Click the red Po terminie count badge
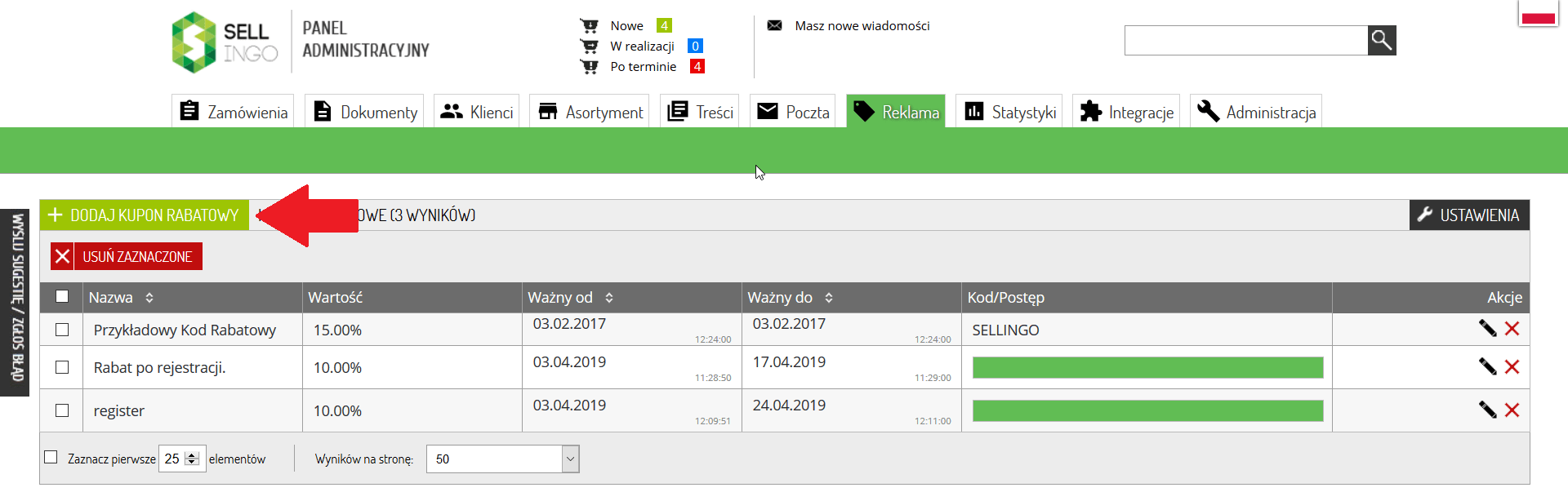Viewport: 1568px width, 492px height. (697, 67)
